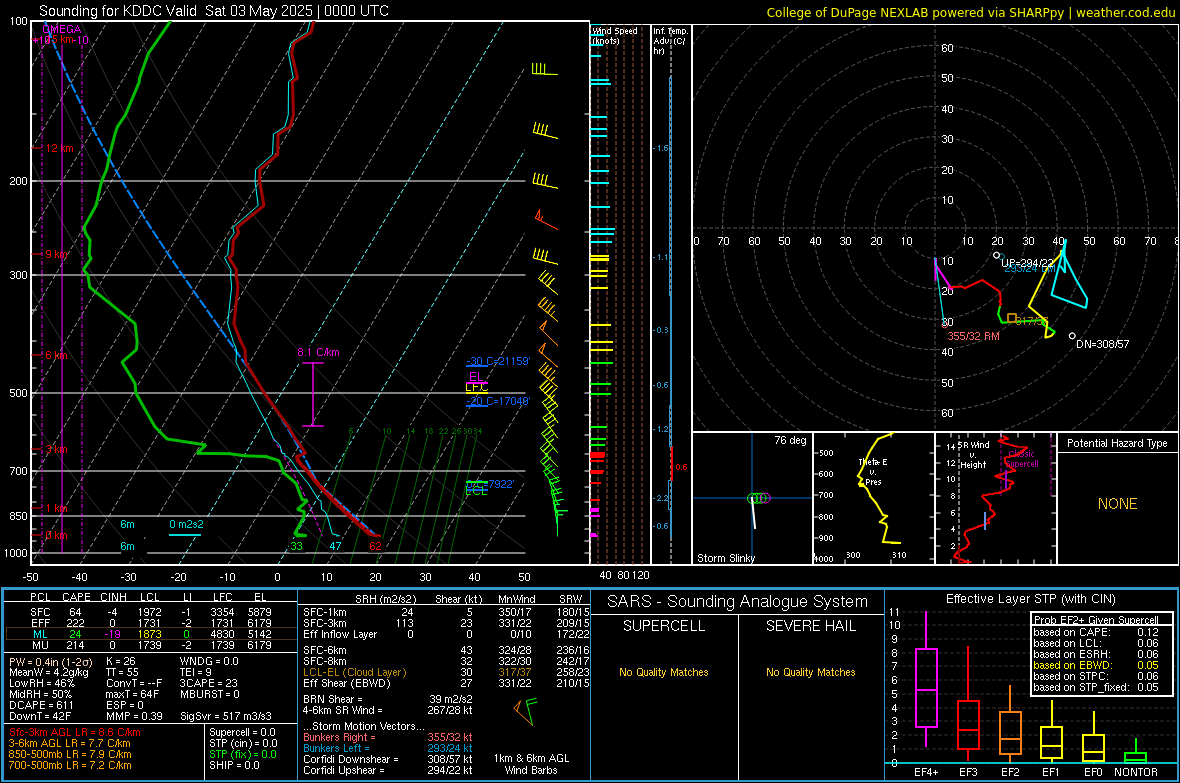The height and width of the screenshot is (783, 1180).
Task: Select the NONE hazard type text
Action: (1117, 504)
